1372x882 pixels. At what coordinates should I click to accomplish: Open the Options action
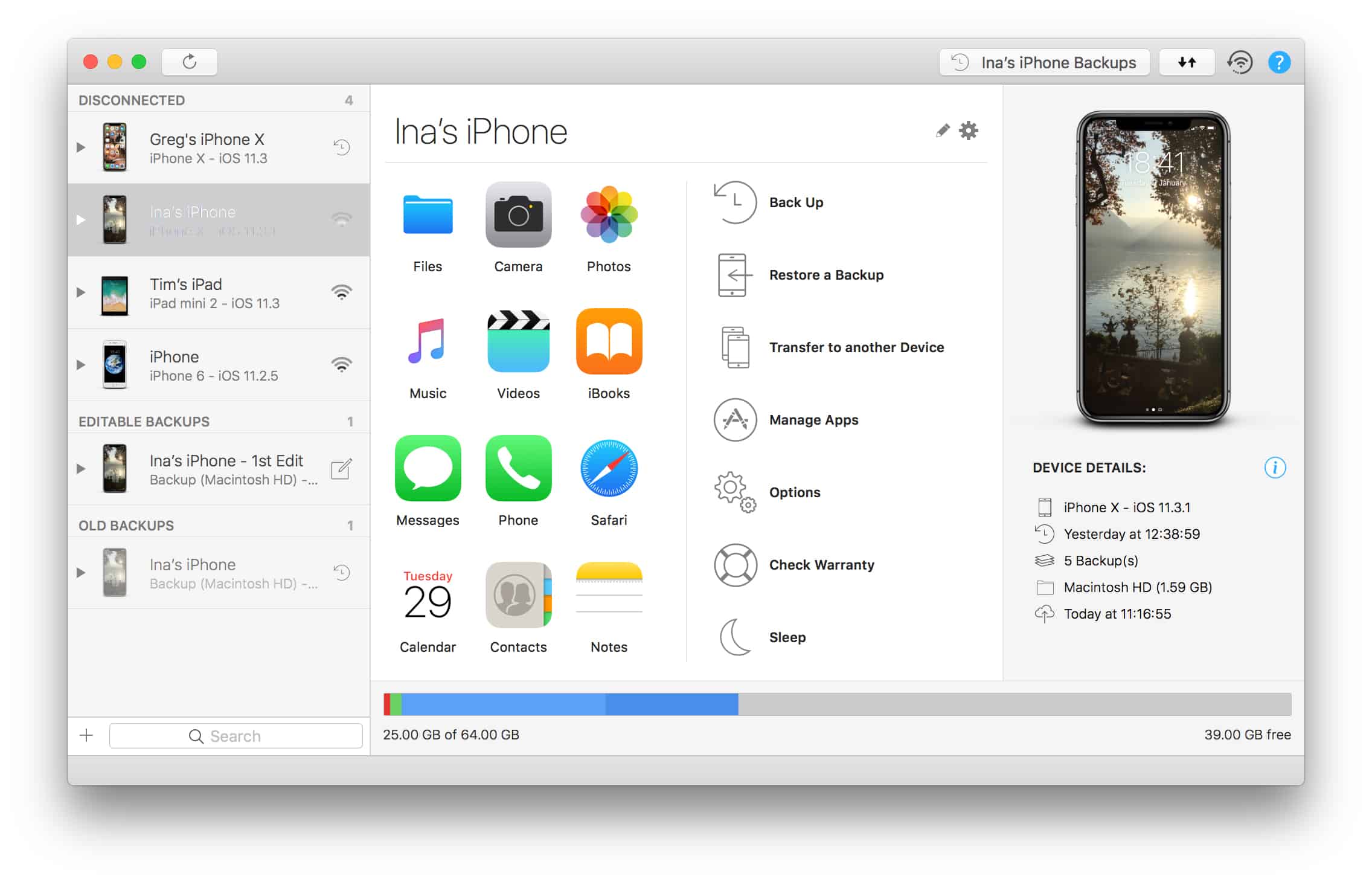pos(768,492)
